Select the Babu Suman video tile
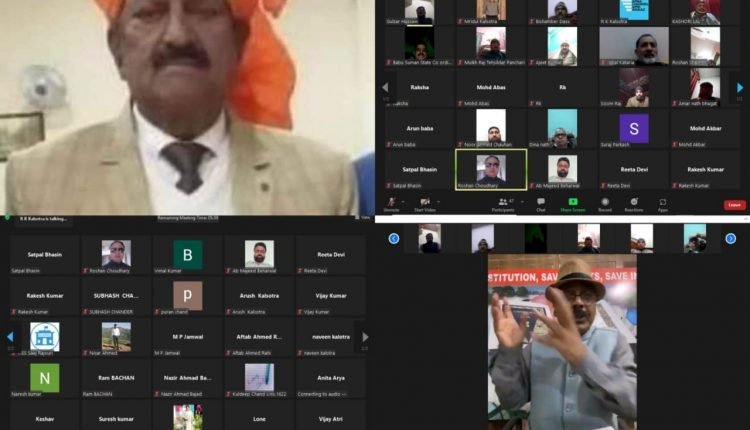The width and height of the screenshot is (750, 430). point(419,46)
